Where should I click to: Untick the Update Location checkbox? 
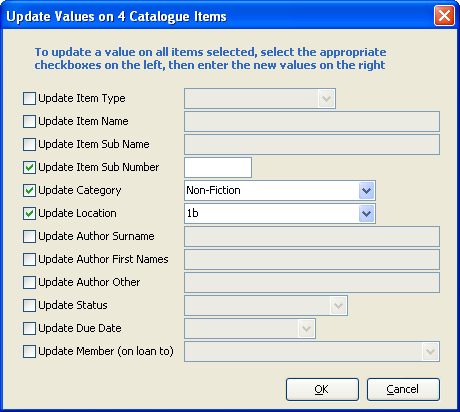(x=29, y=213)
